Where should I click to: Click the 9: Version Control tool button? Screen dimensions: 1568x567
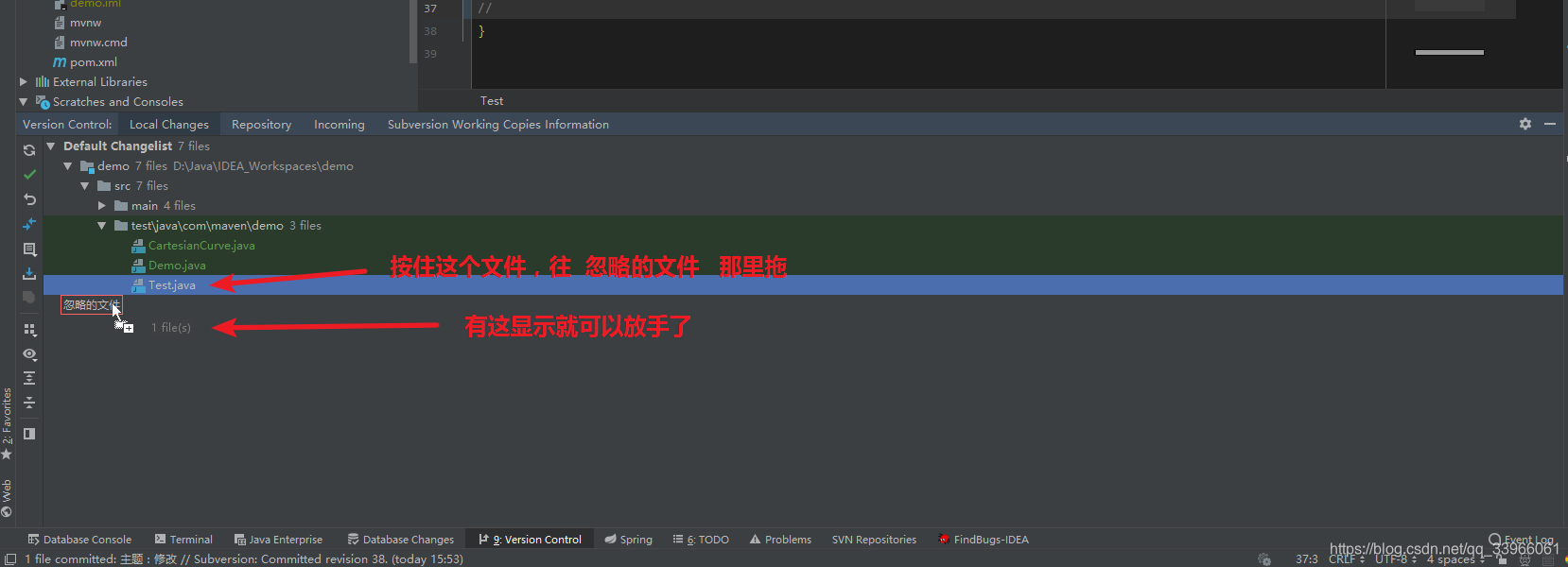(531, 540)
